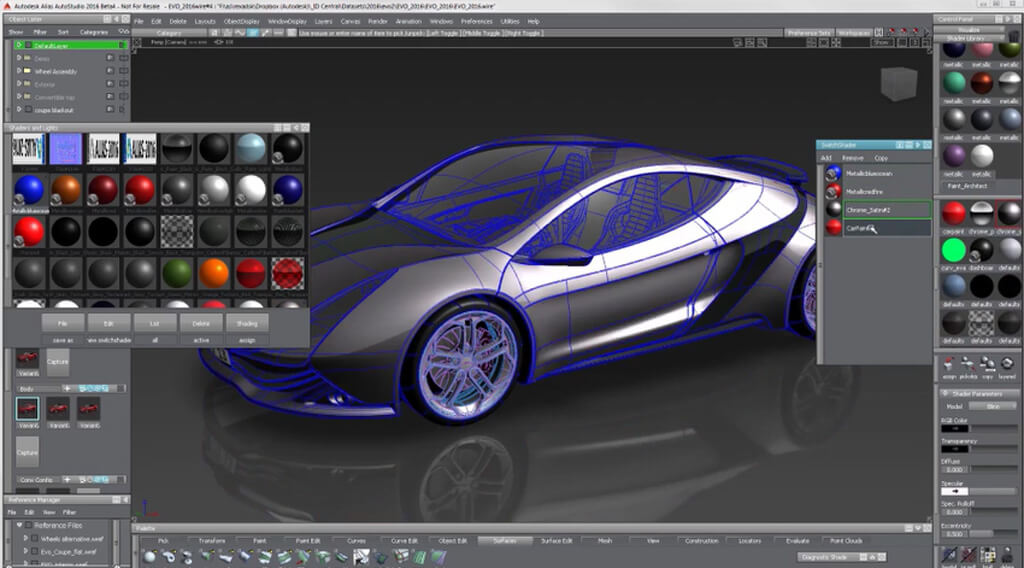This screenshot has height=568, width=1024.
Task: Select the Carpaint entry in SwitchShader list
Action: coord(887,228)
